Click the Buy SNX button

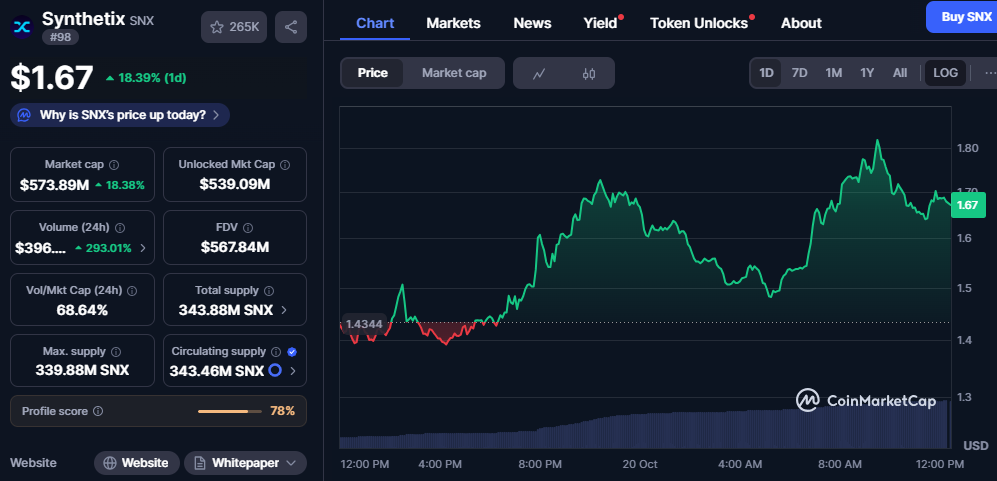point(960,17)
